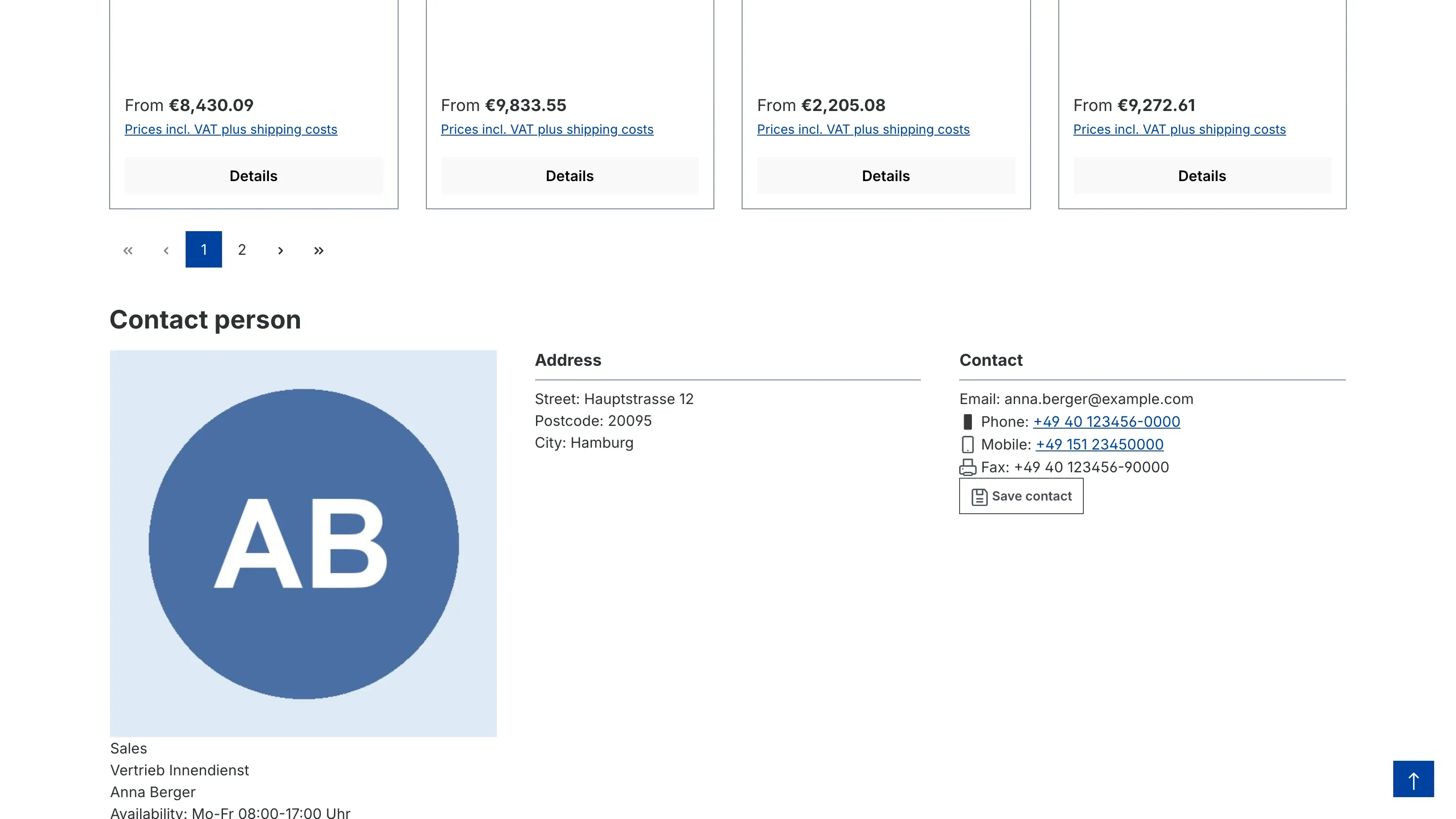
Task: Click the email anna.berger@example.com text
Action: (x=1099, y=399)
